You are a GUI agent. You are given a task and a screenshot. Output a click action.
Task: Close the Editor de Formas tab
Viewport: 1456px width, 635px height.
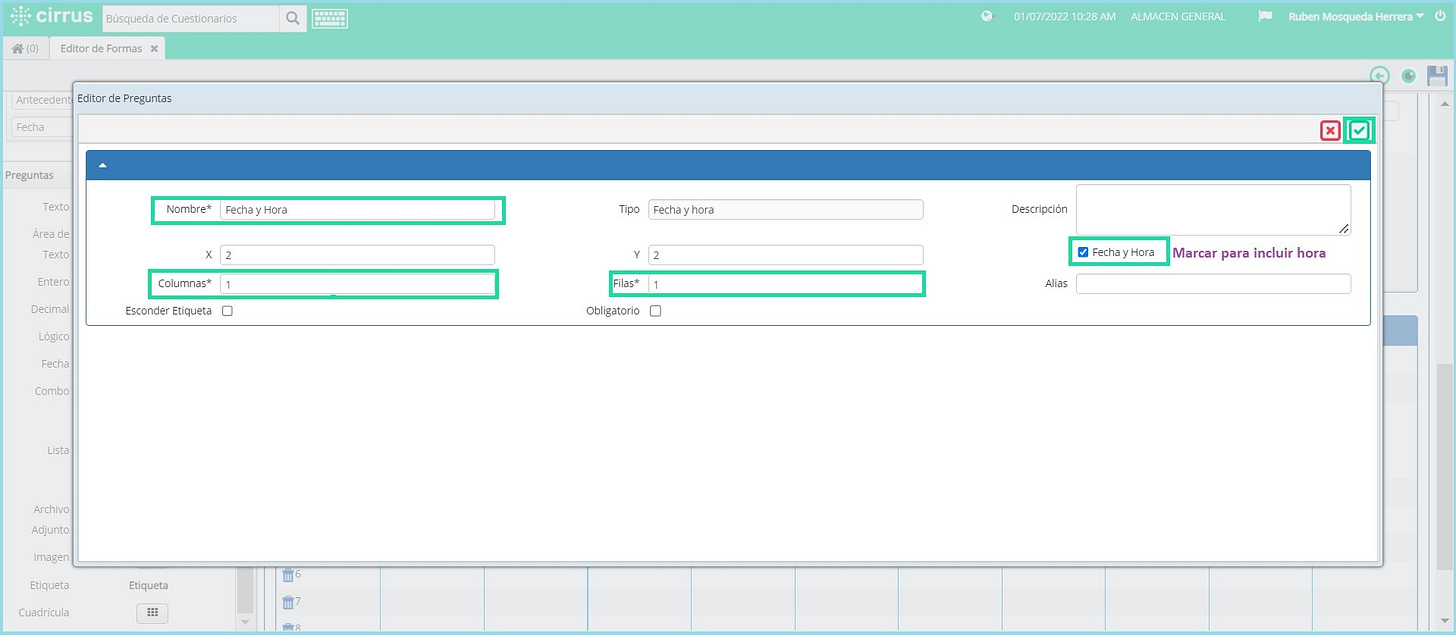[x=154, y=48]
